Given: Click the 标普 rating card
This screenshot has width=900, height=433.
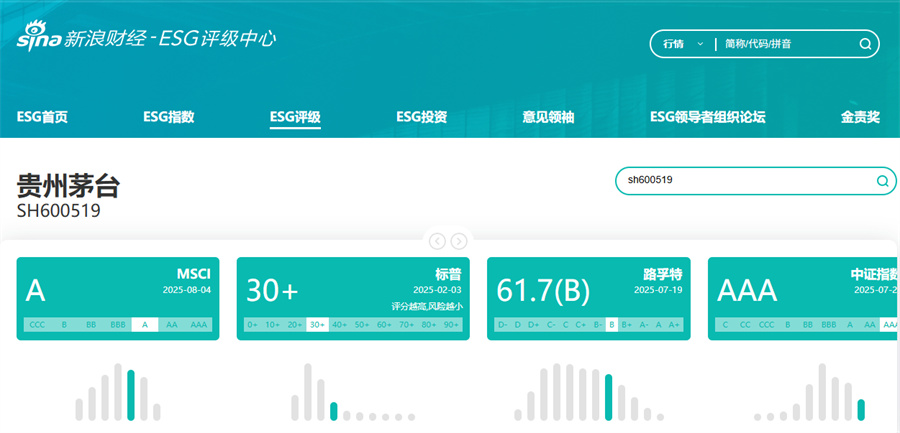Looking at the screenshot, I should [x=353, y=299].
